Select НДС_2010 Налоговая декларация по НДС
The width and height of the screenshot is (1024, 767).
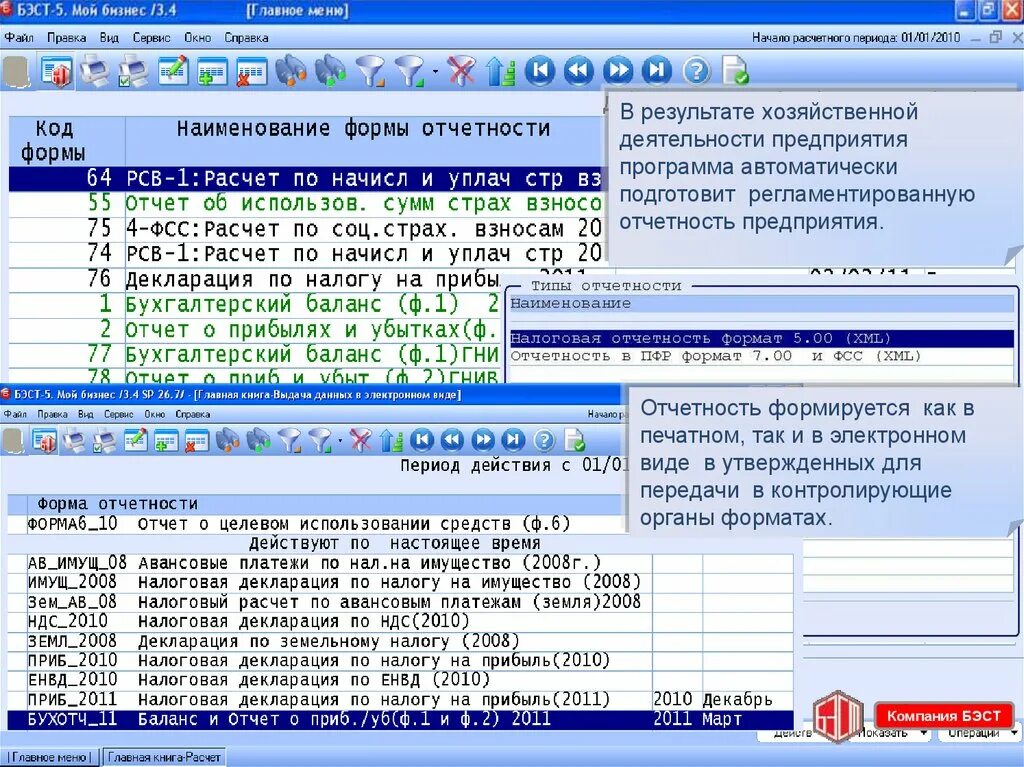[400, 621]
